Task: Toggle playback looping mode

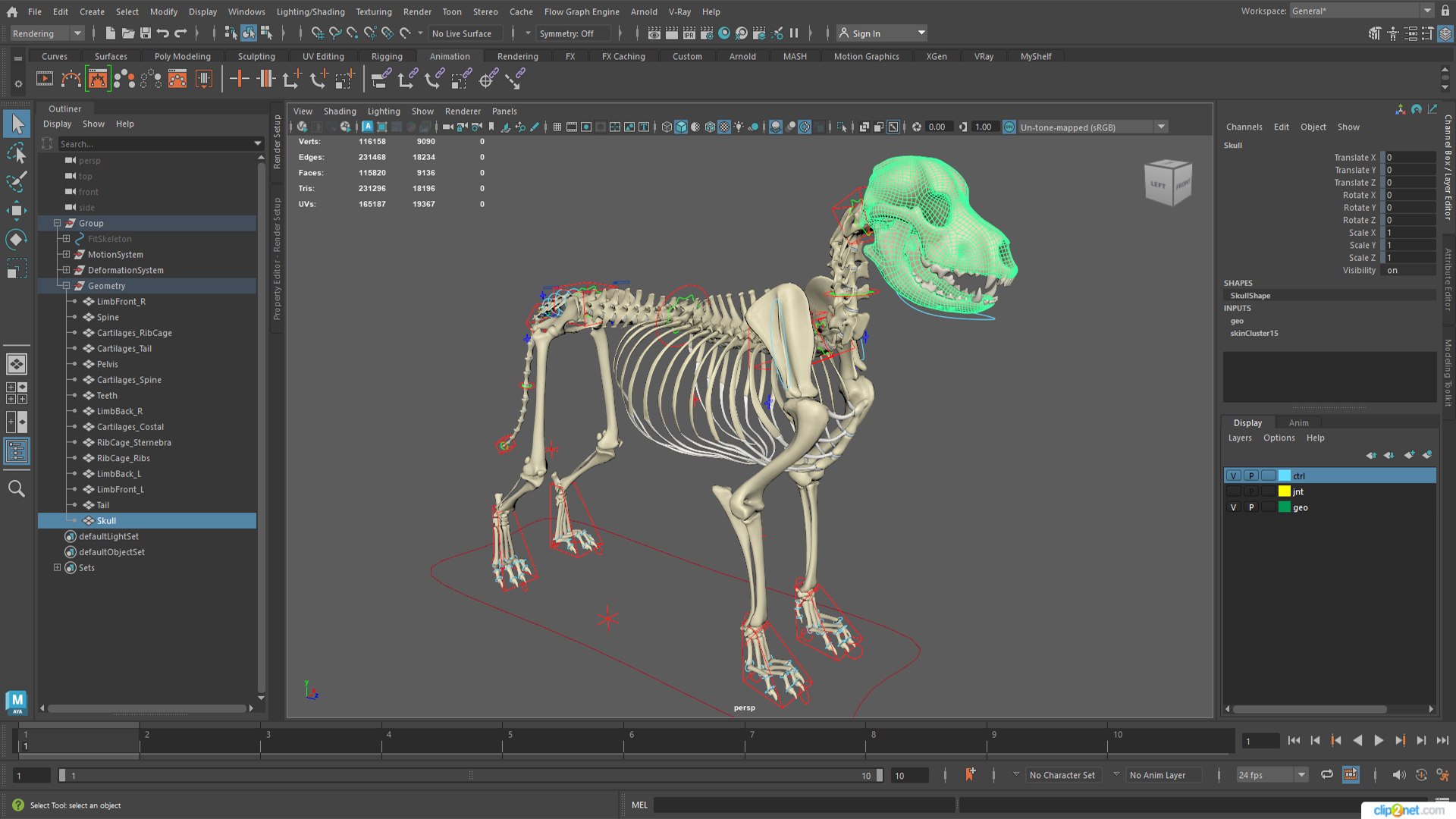Action: 1326,774
